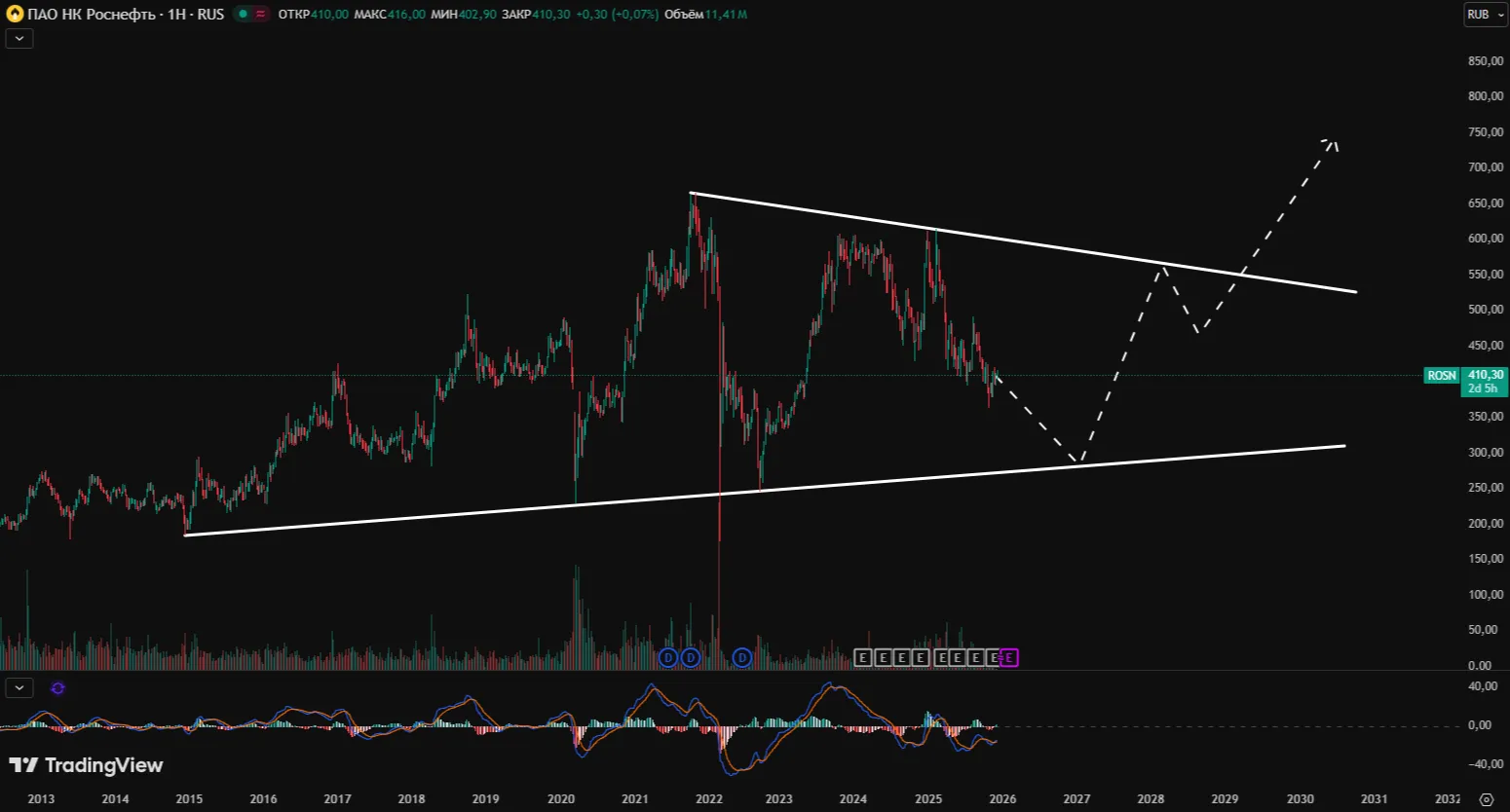The image size is (1510, 812).
Task: Collapse the main chart legend chevron
Action: (x=19, y=39)
